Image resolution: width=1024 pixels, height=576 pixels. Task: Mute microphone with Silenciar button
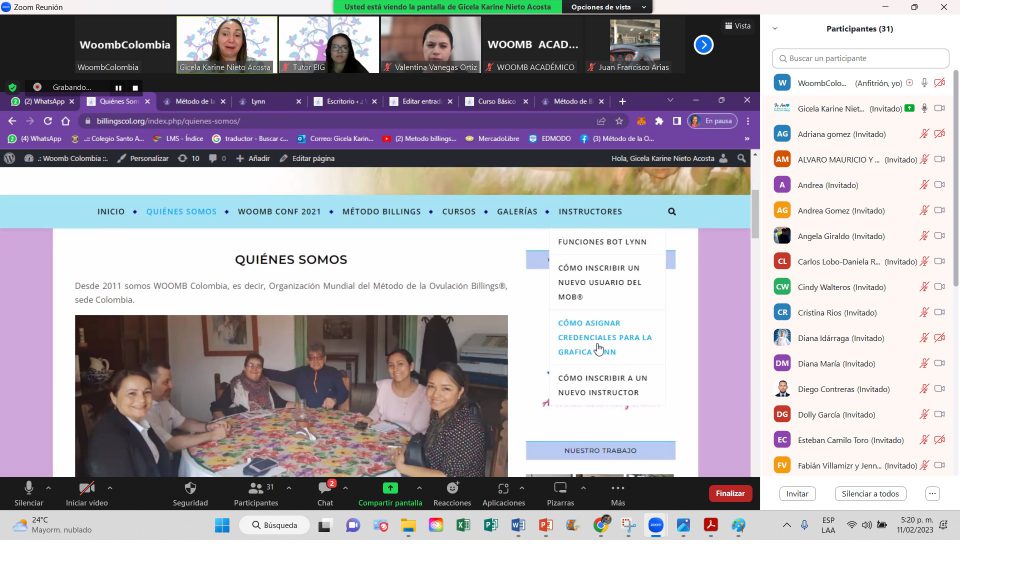pos(29,493)
